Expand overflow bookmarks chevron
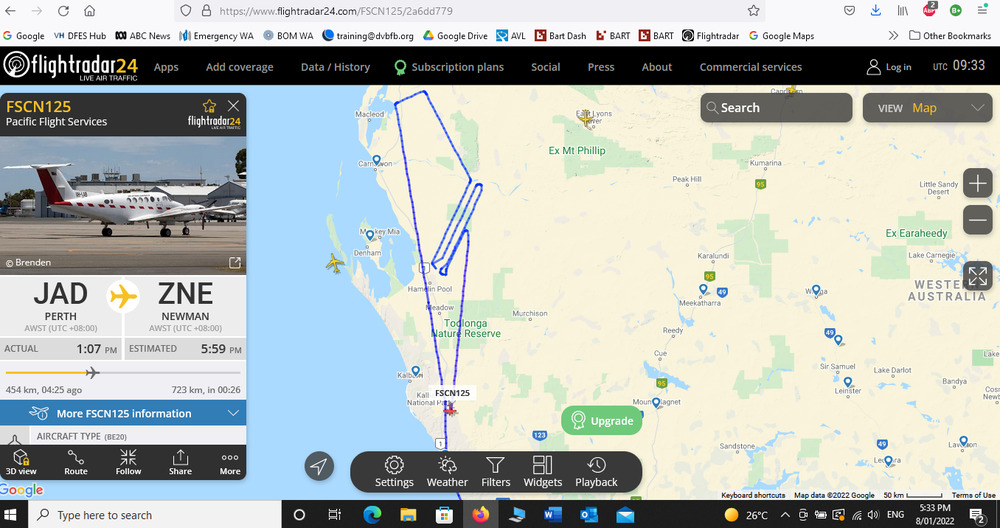Screen dimensions: 1000x528 point(893,36)
